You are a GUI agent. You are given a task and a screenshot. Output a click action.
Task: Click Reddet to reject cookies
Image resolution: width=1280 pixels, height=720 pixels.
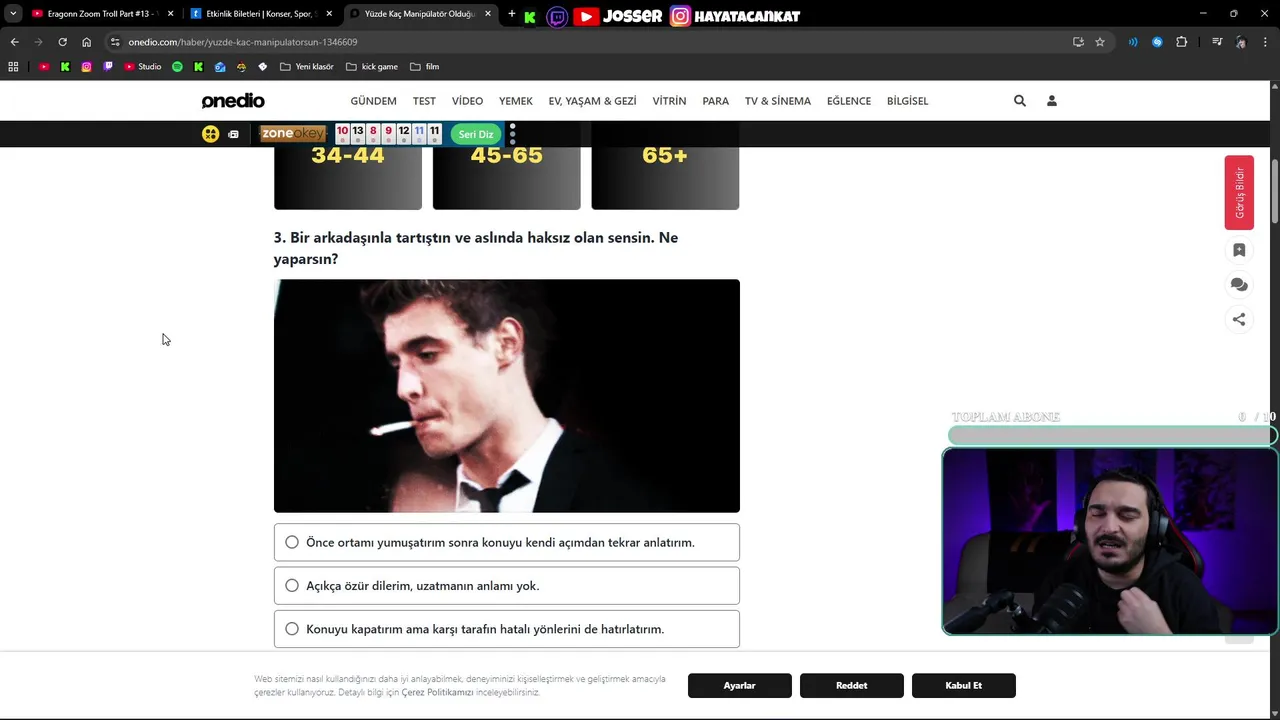click(852, 686)
